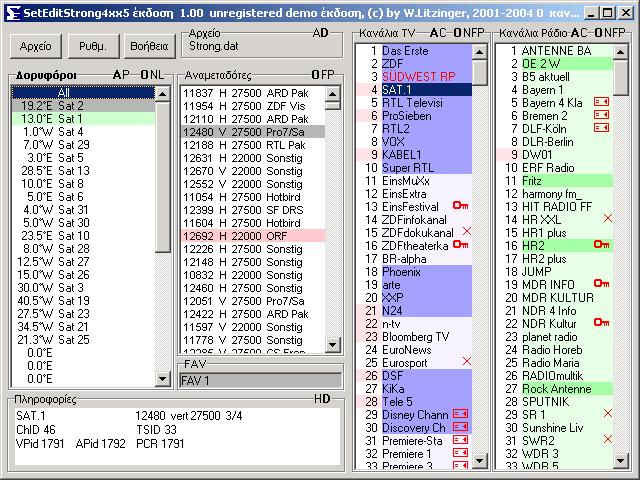Click the red box icon beside Bremen 2

tap(601, 115)
